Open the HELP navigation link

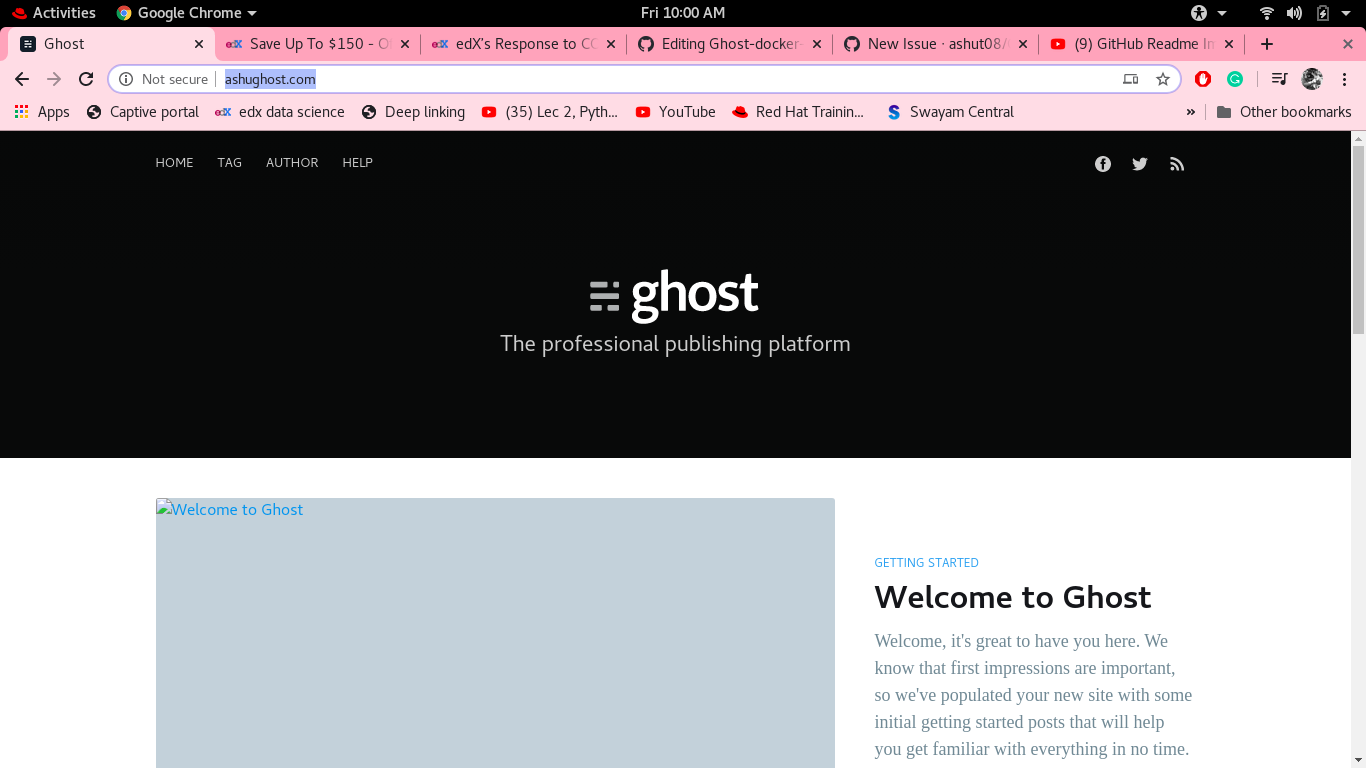(x=357, y=163)
